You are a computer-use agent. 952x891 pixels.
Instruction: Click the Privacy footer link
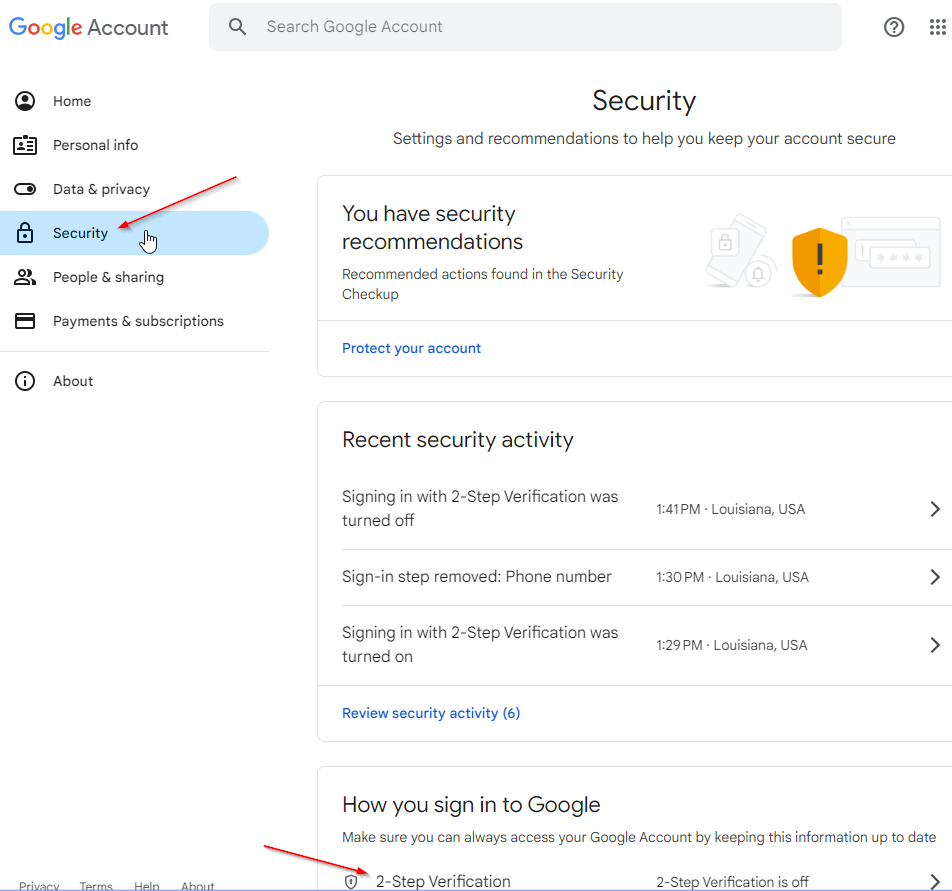pyautogui.click(x=39, y=886)
